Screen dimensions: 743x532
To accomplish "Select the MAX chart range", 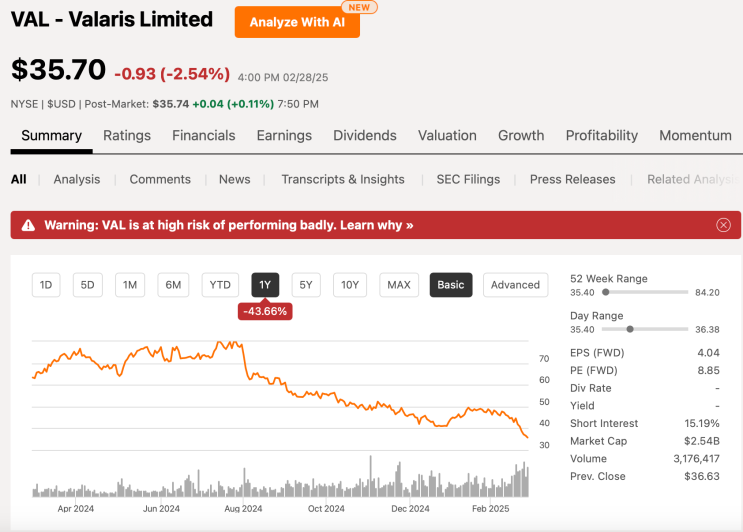I will [x=399, y=285].
